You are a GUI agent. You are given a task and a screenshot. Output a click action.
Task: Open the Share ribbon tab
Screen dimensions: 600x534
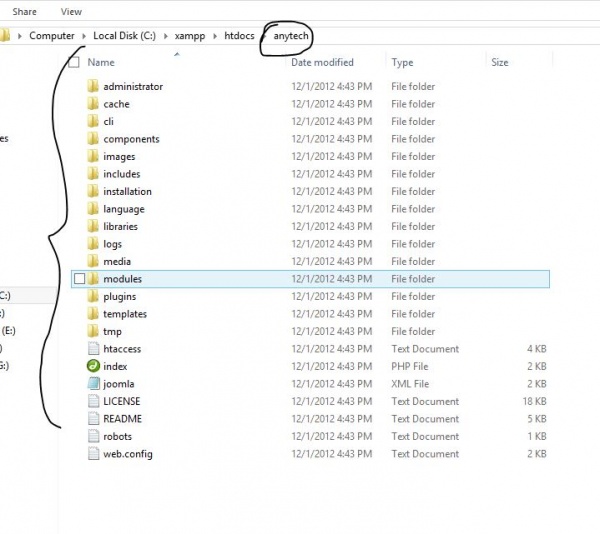click(24, 11)
